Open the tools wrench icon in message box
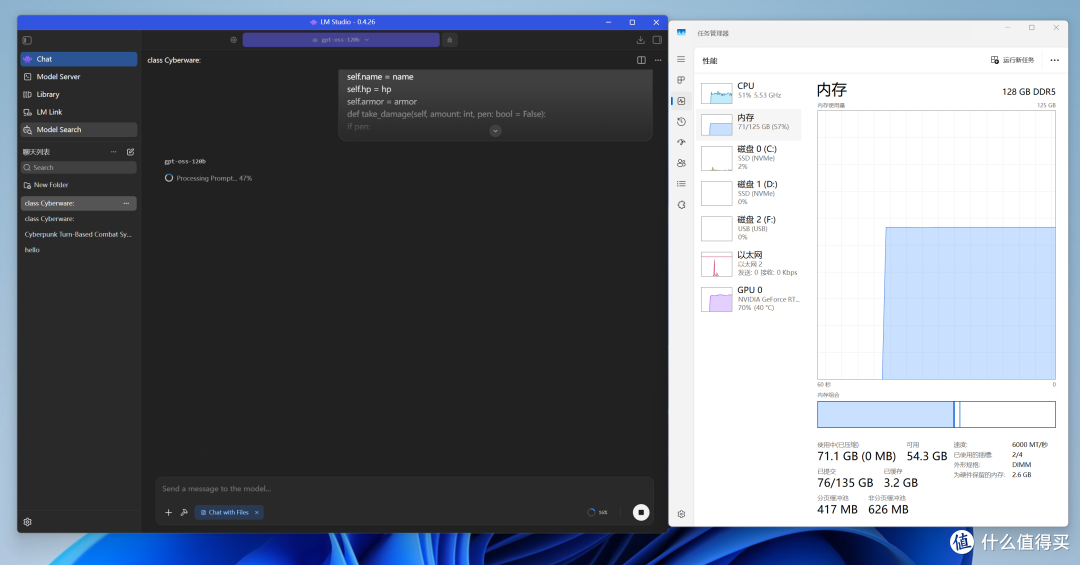Viewport: 1080px width, 565px height. [184, 512]
